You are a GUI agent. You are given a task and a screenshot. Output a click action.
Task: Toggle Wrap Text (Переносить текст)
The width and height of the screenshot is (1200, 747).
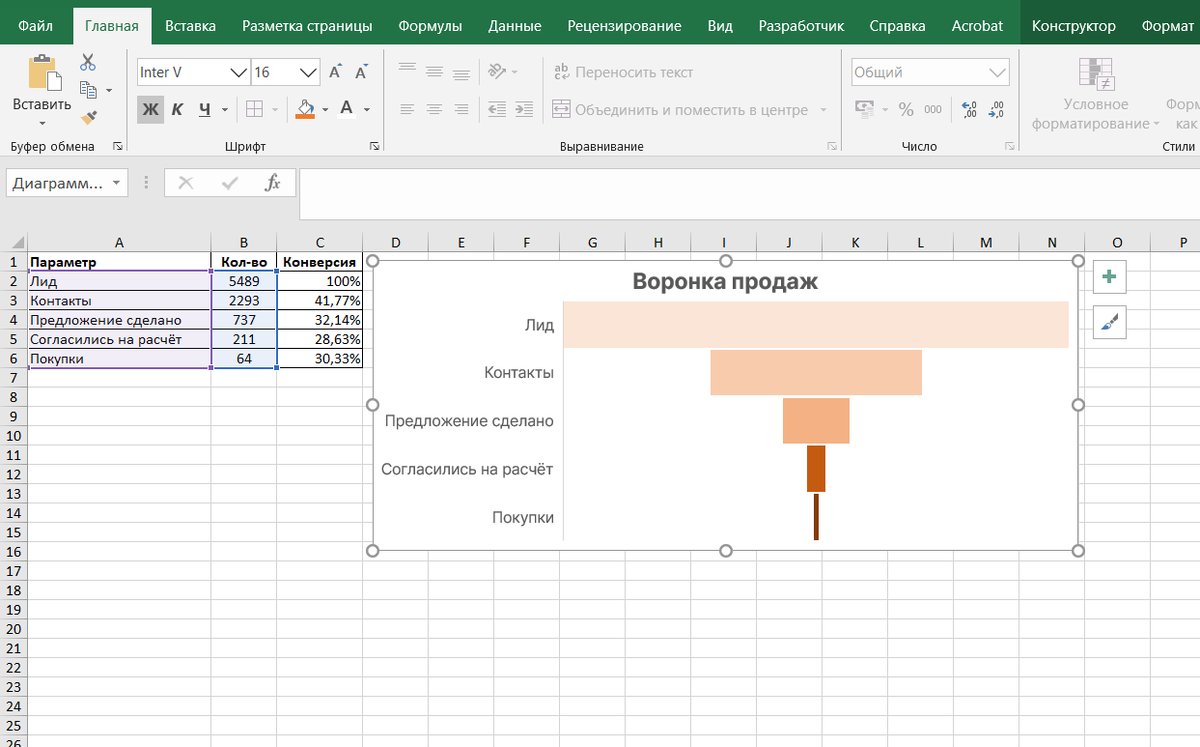pos(622,72)
